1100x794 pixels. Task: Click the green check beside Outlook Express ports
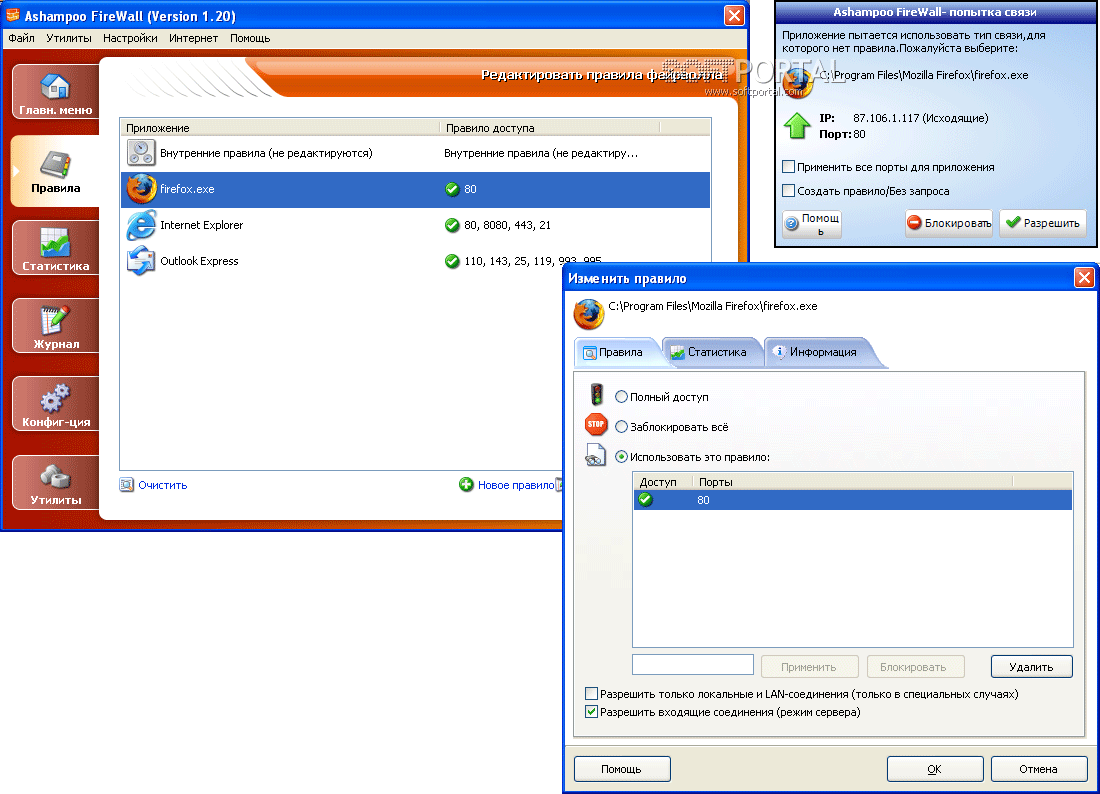452,261
